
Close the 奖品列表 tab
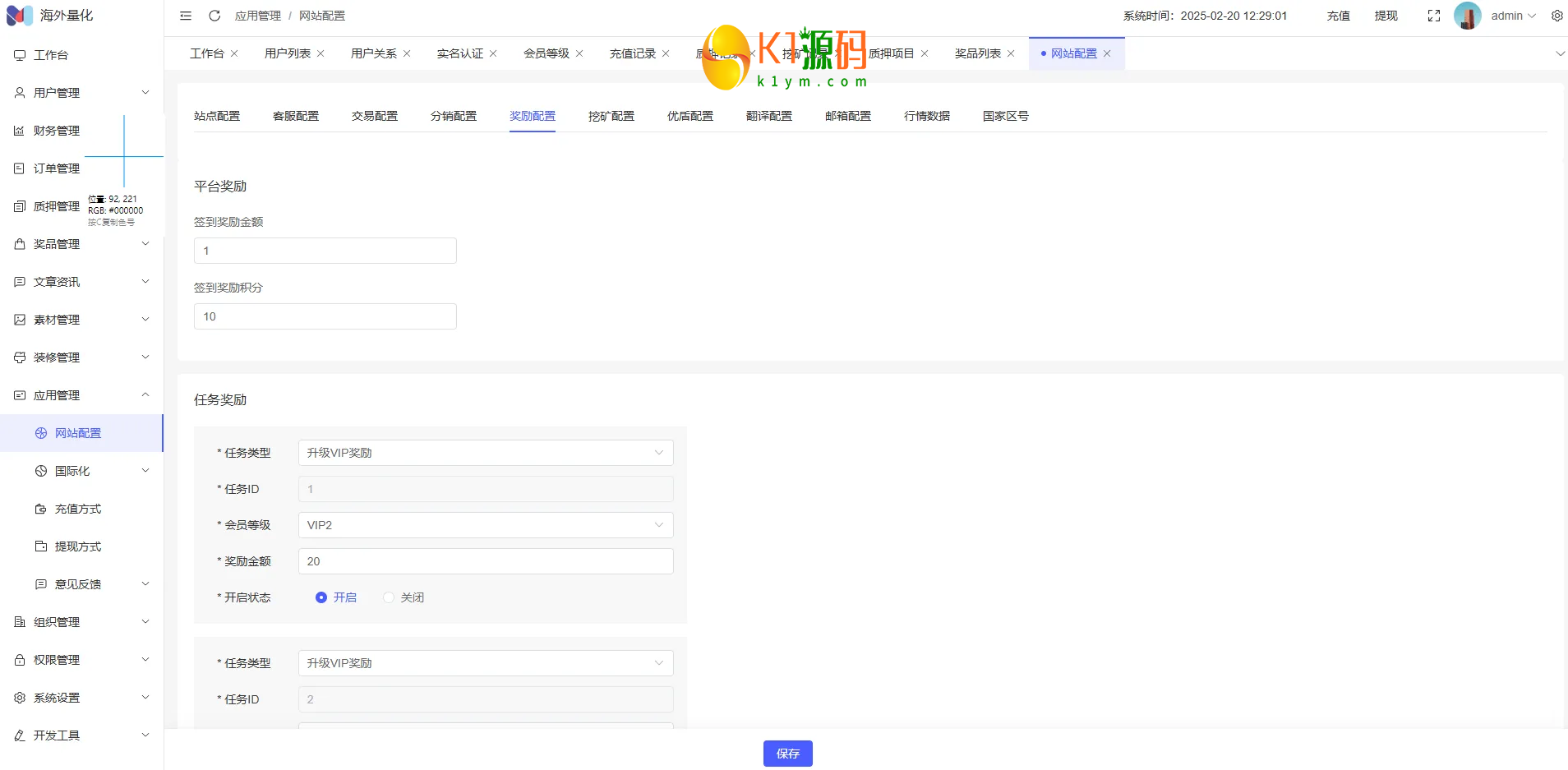coord(1011,53)
